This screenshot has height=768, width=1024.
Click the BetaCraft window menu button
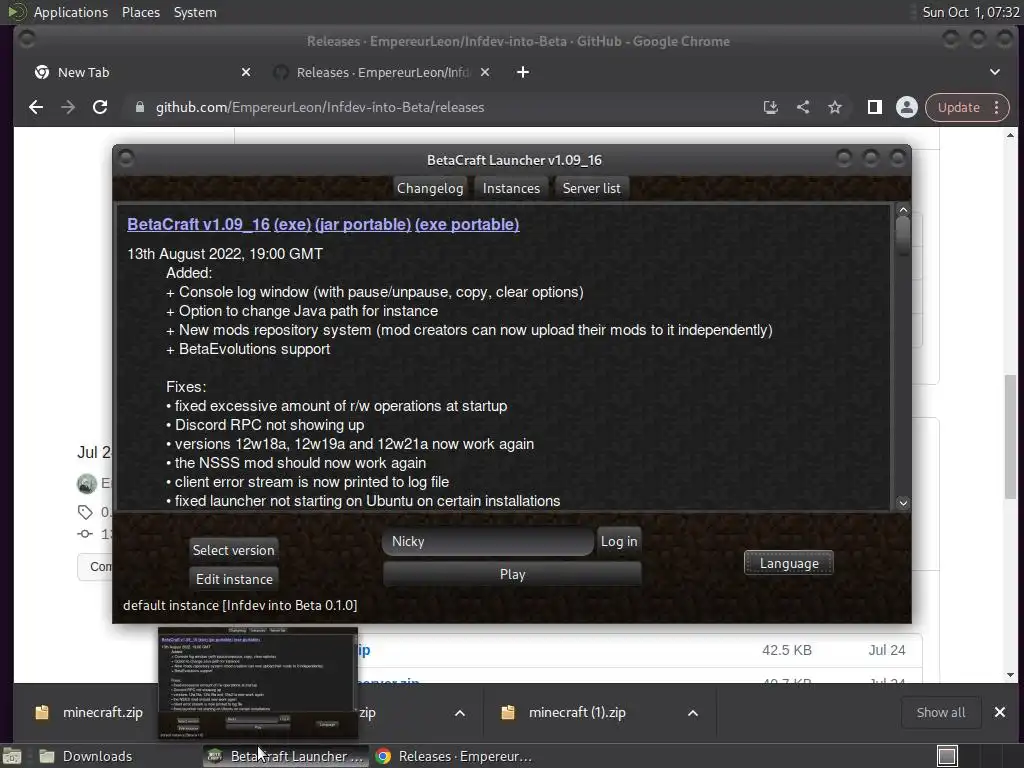point(127,158)
